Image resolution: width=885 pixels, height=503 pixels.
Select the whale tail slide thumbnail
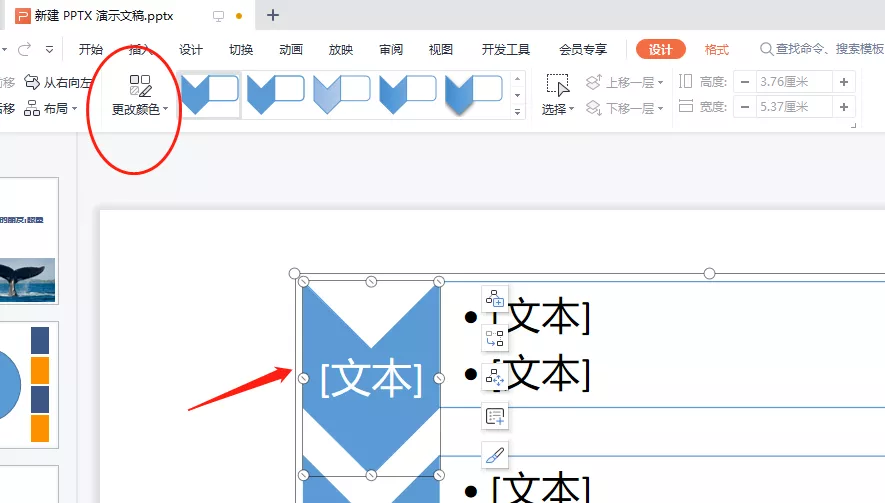tap(28, 241)
